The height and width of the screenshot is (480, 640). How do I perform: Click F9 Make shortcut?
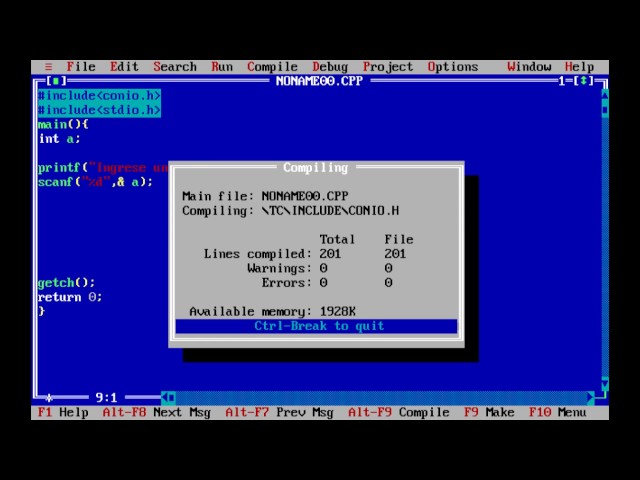[489, 412]
